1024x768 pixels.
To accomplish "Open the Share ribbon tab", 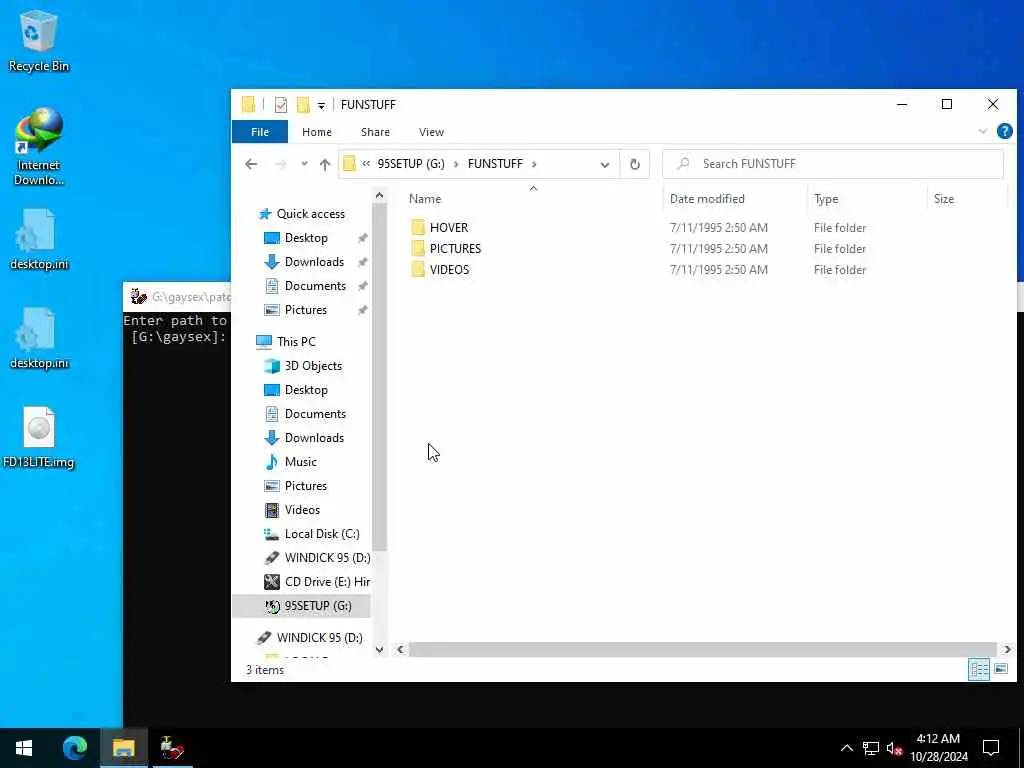I will point(376,132).
